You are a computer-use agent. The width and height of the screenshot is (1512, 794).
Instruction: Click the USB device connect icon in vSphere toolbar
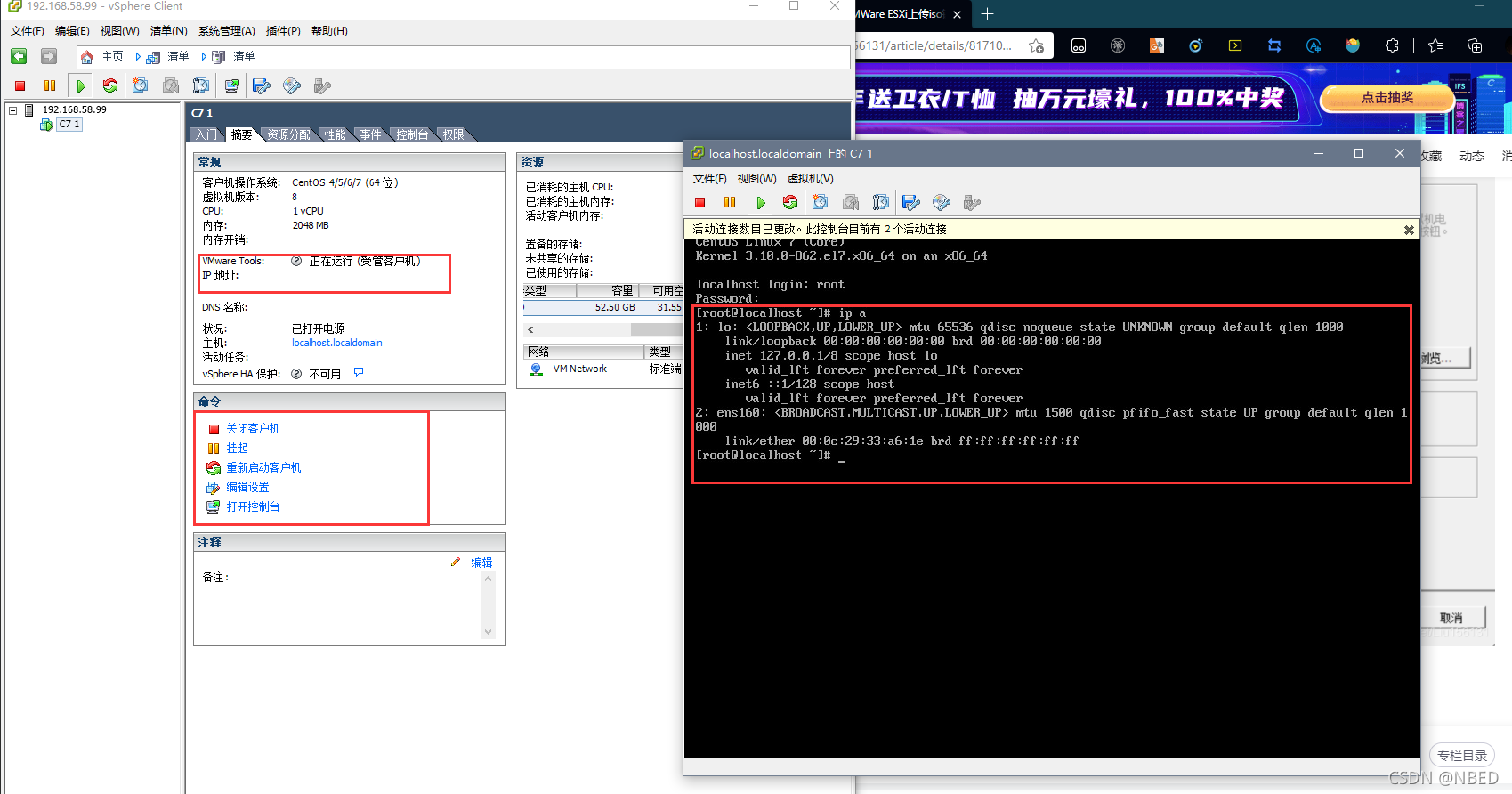322,85
